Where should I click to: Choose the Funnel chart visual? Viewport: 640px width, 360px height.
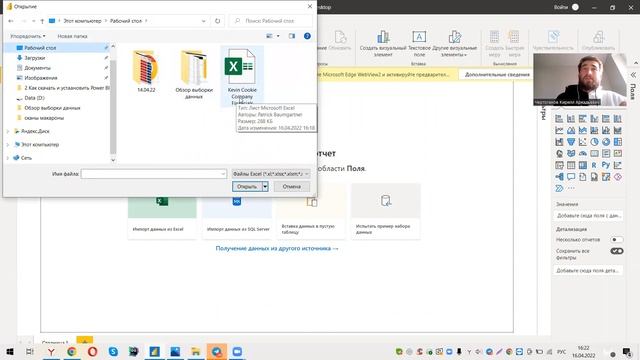pyautogui.click(x=571, y=142)
